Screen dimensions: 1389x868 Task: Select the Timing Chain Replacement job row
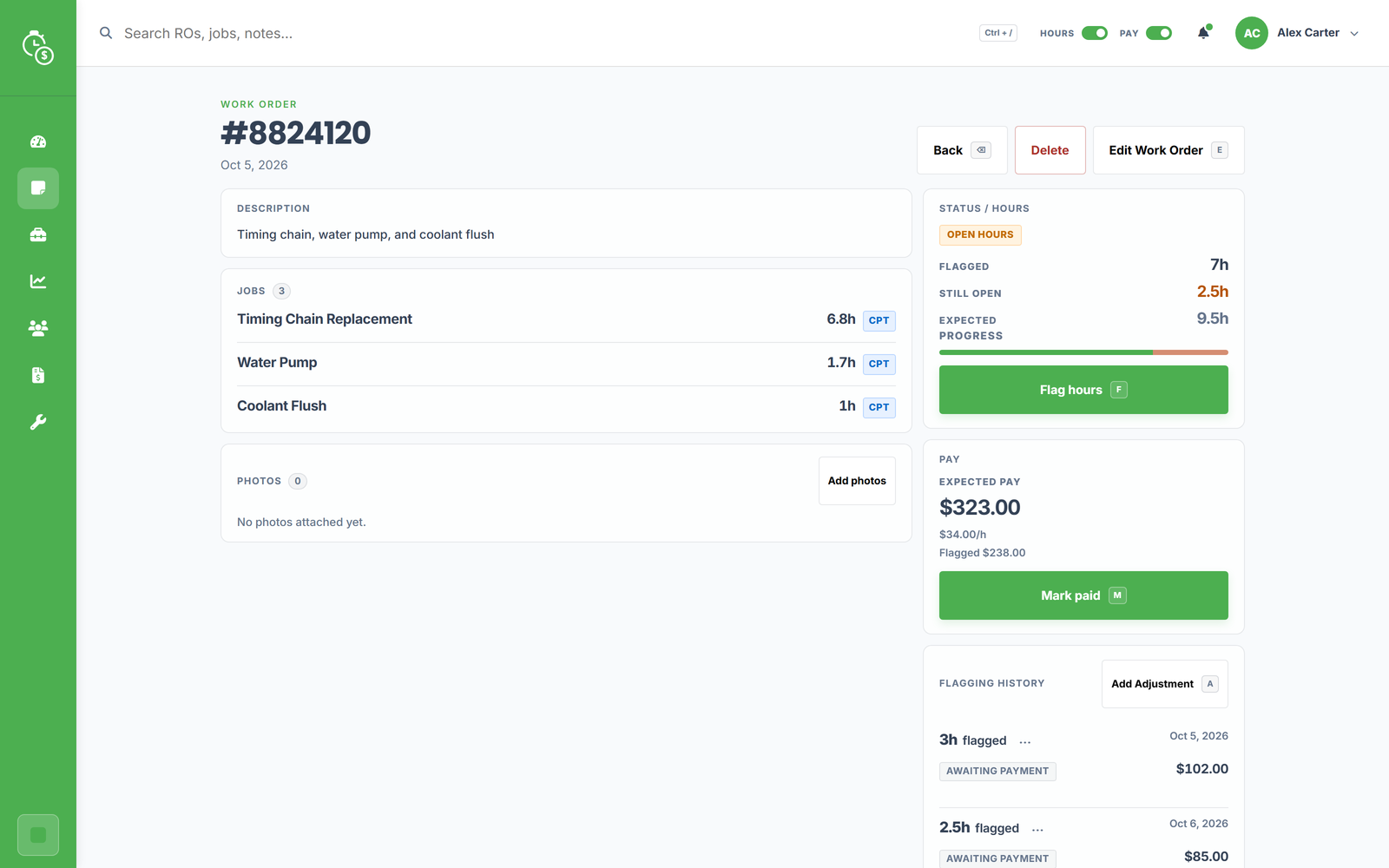[566, 319]
